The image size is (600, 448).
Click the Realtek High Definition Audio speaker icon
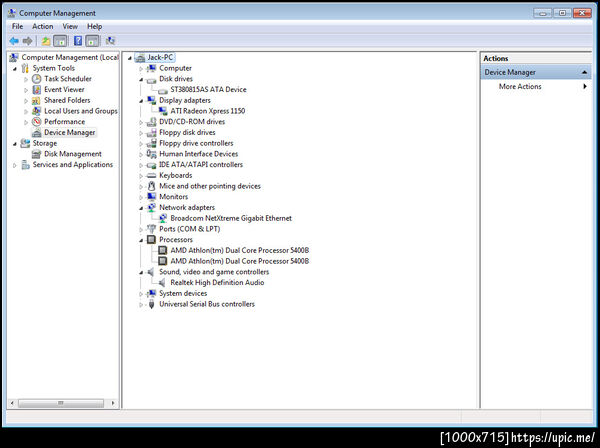[x=163, y=282]
